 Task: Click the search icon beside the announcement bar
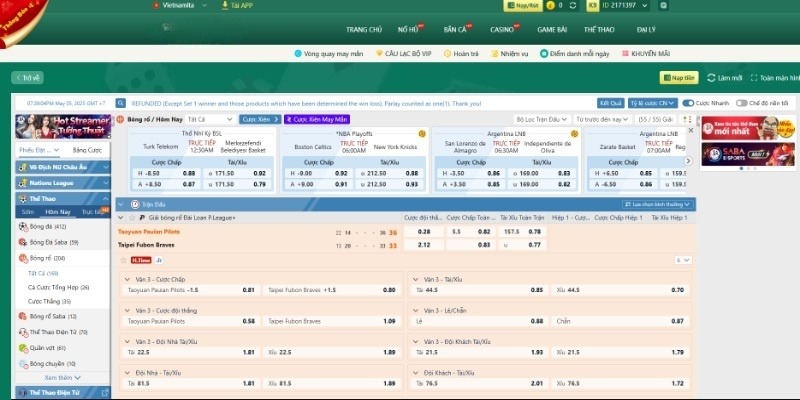click(x=121, y=103)
